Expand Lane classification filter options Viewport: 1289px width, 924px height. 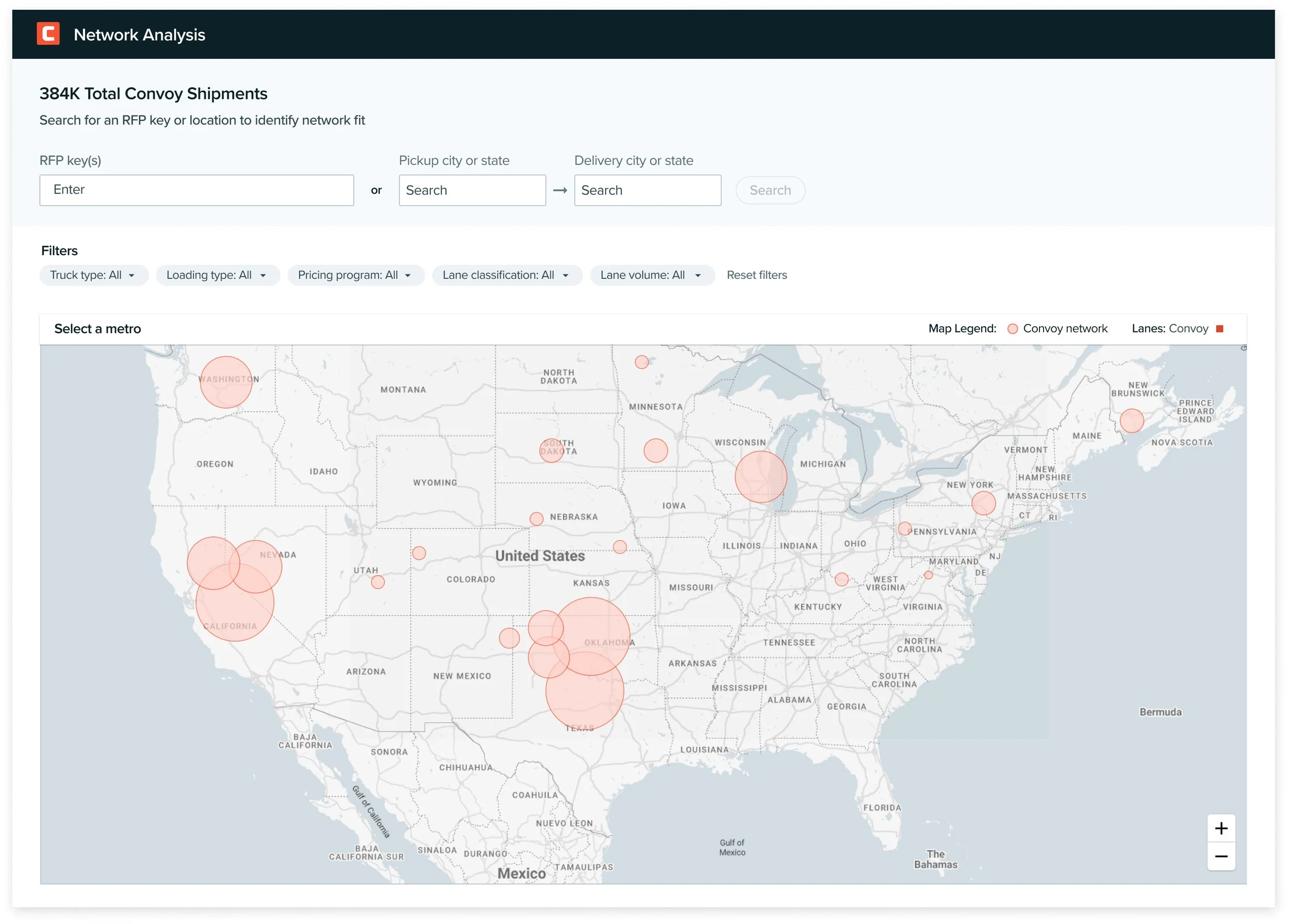click(x=506, y=275)
